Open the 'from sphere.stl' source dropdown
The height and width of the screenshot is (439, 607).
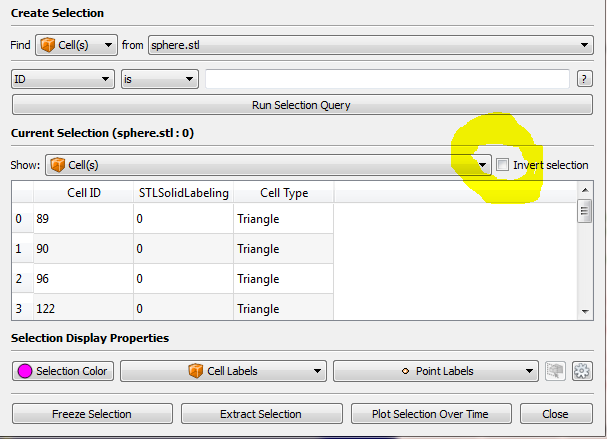point(370,45)
